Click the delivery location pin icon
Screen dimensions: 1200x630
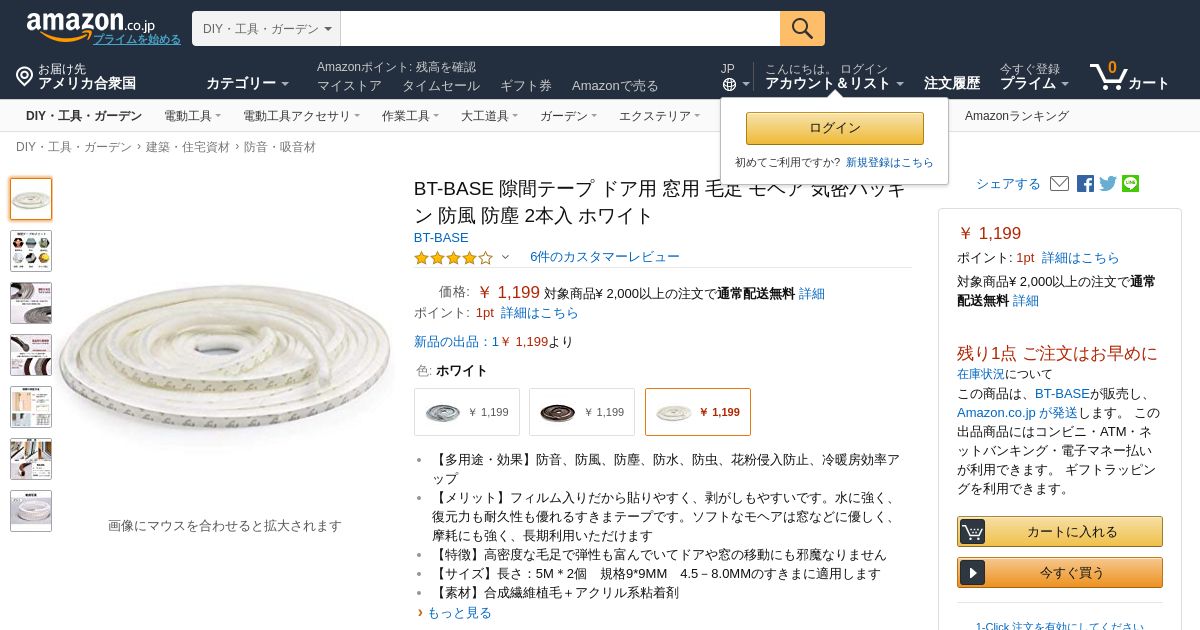click(24, 76)
